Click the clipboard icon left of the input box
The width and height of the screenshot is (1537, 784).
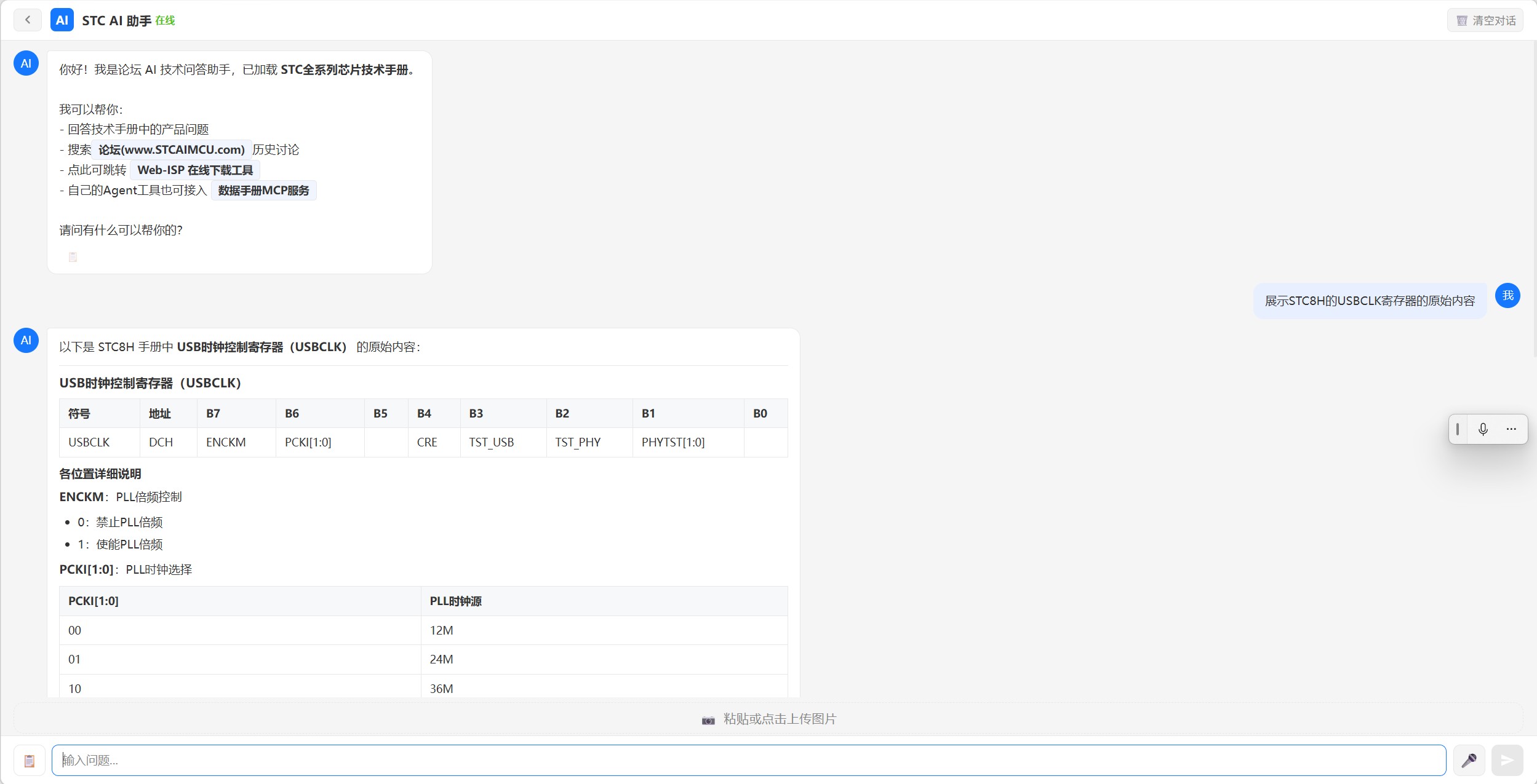point(30,761)
